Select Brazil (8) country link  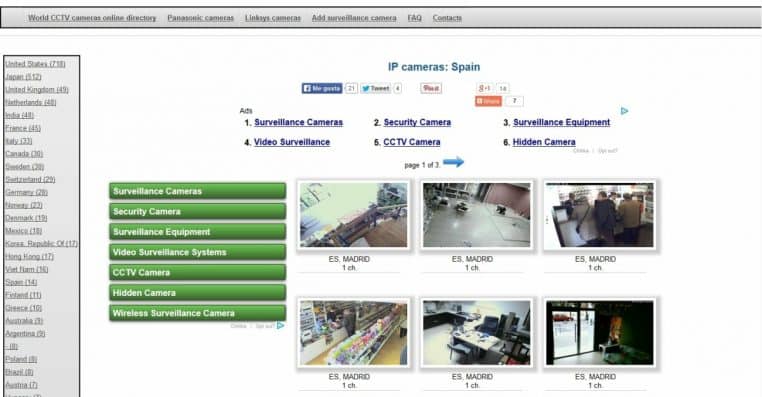pyautogui.click(x=19, y=372)
